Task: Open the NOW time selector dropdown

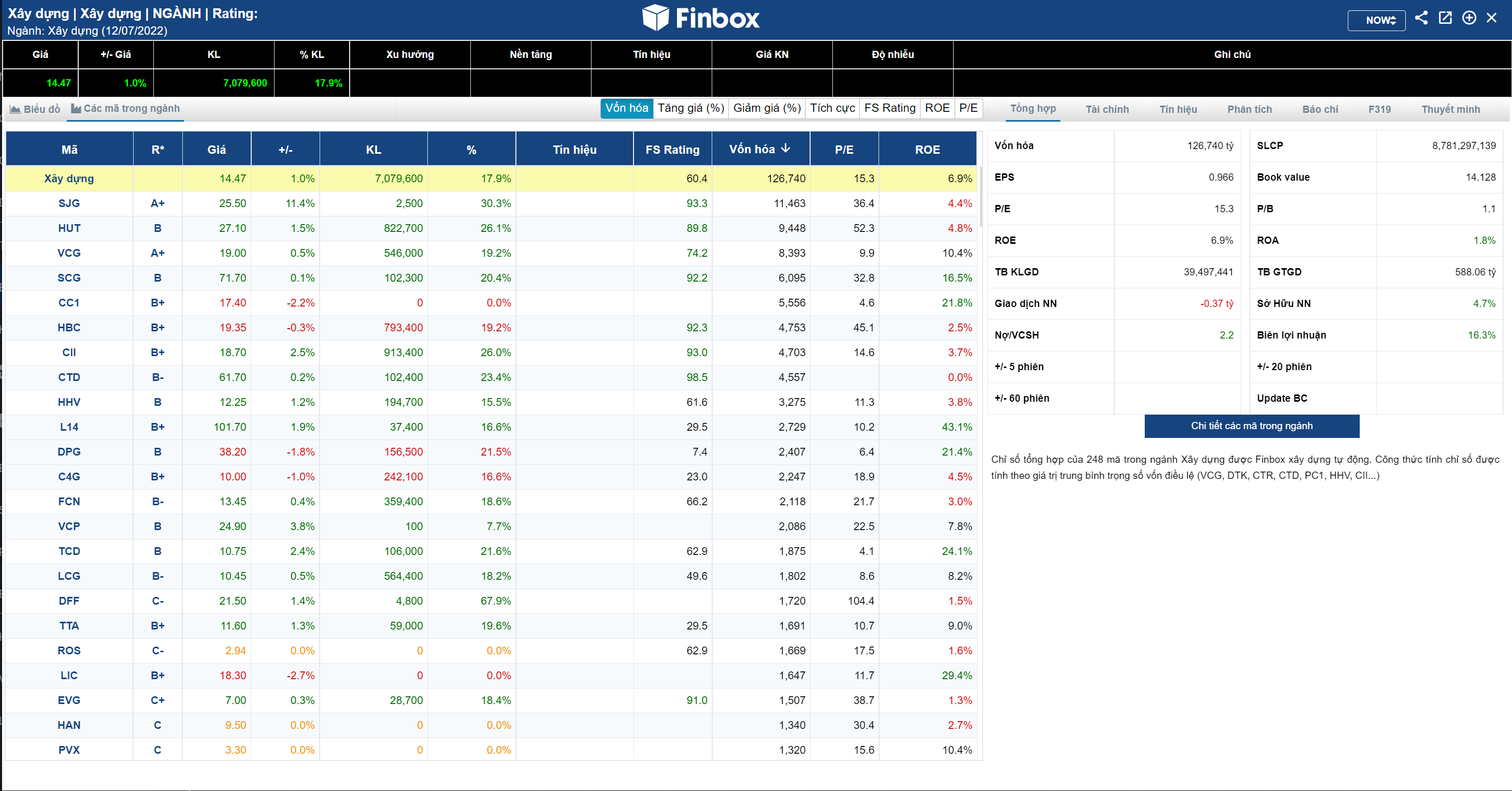Action: pos(1376,20)
